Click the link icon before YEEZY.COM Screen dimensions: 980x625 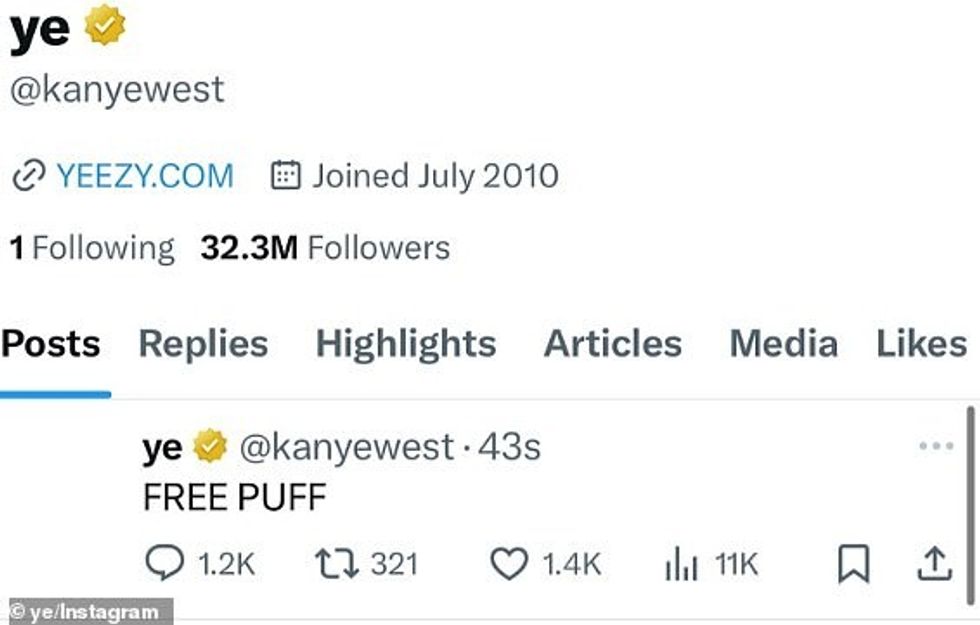point(27,175)
